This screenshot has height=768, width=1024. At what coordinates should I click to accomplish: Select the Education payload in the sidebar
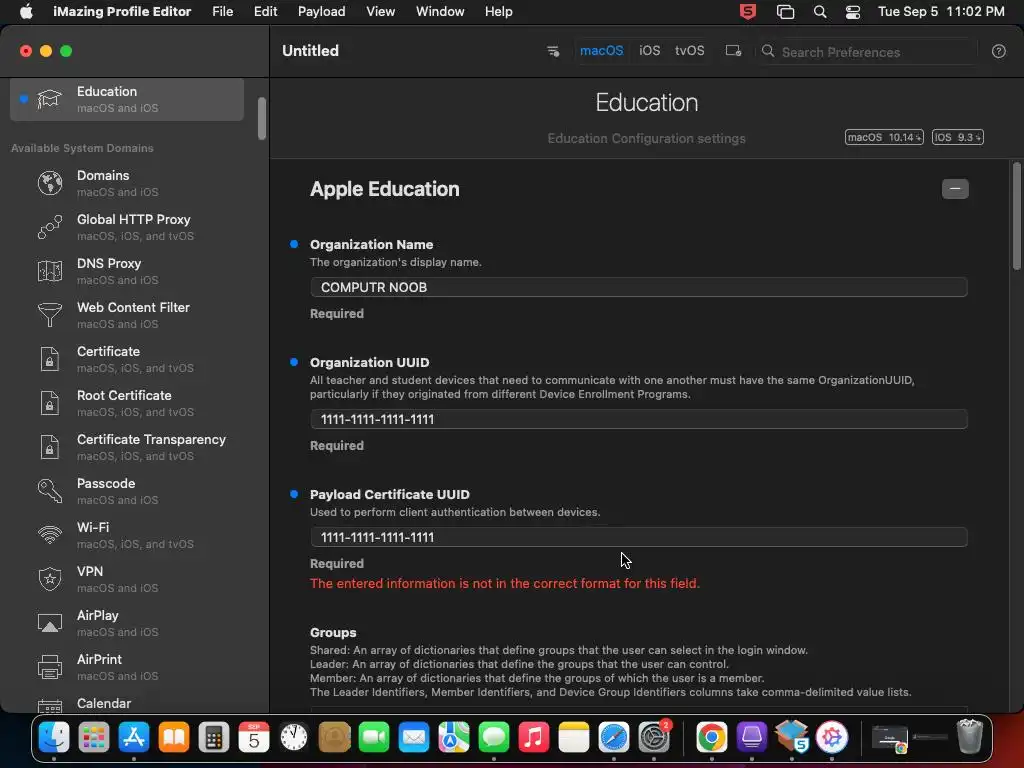127,99
